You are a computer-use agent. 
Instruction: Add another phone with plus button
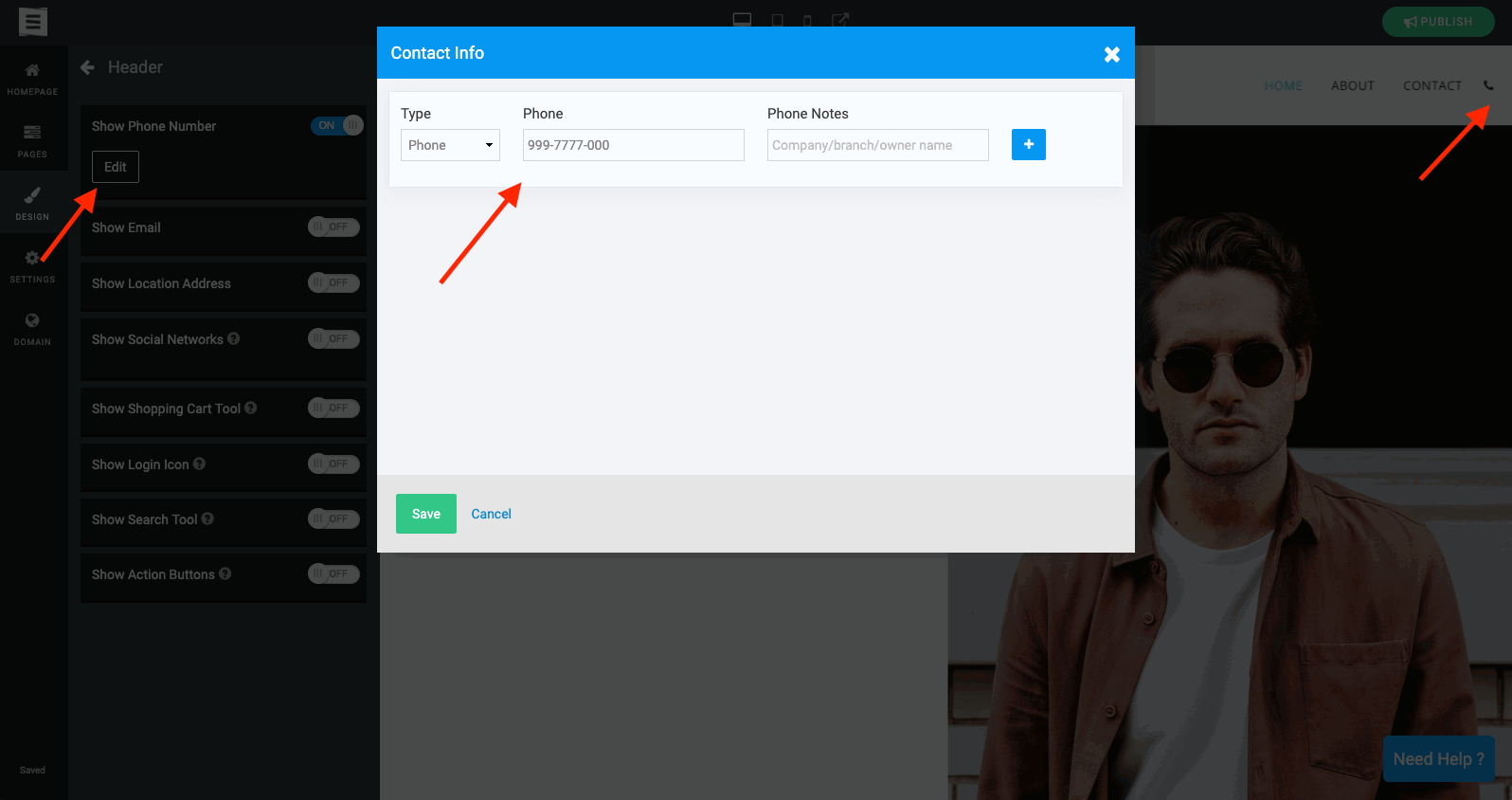click(1029, 145)
